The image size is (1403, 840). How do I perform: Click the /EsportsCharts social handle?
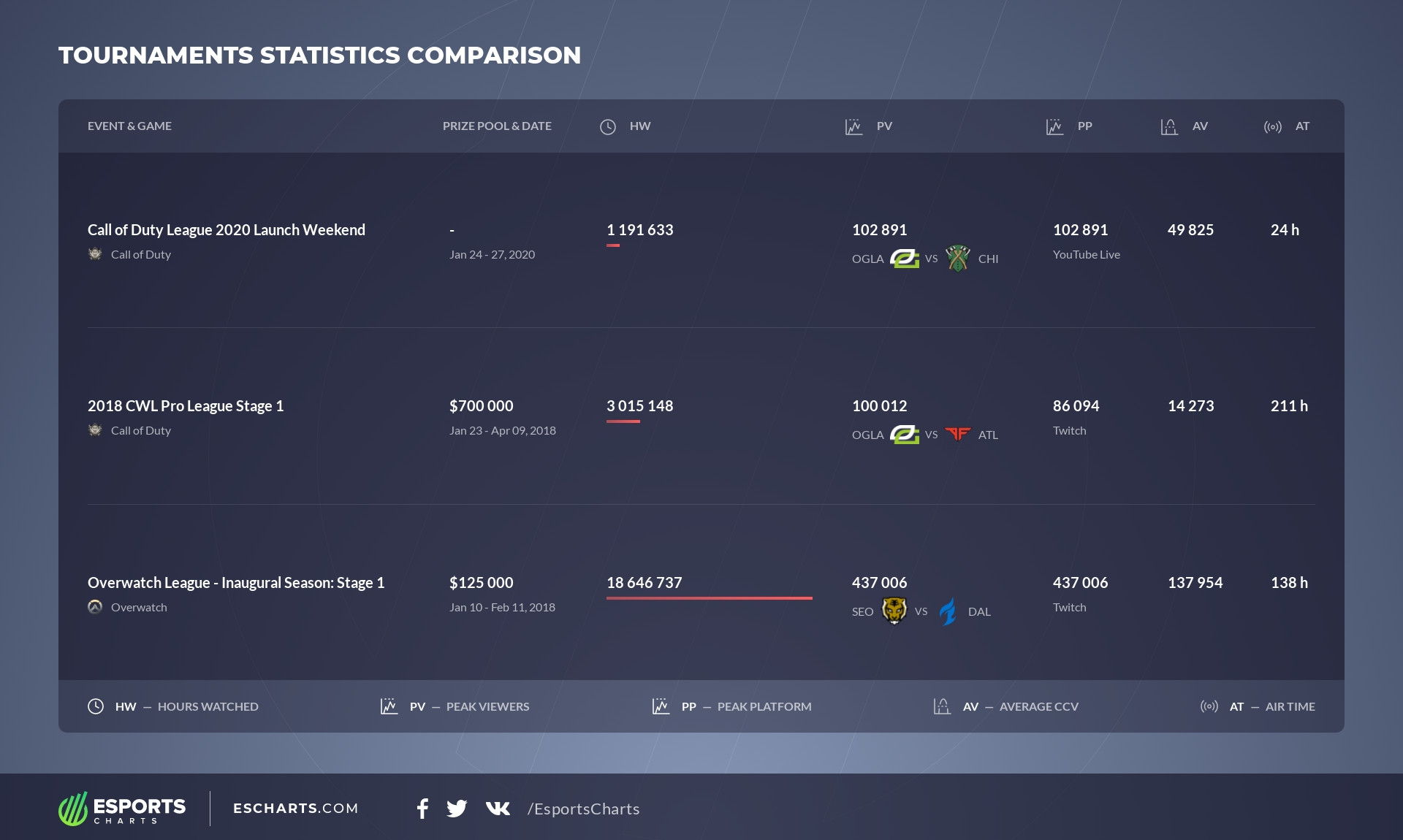pyautogui.click(x=583, y=809)
